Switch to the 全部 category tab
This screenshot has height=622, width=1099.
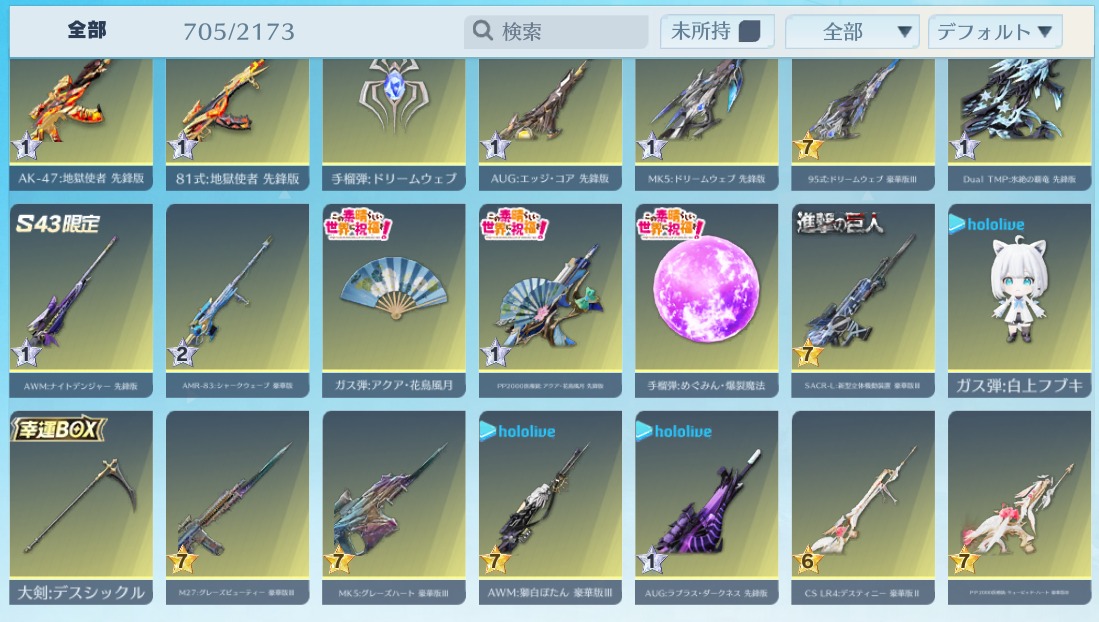(x=87, y=30)
